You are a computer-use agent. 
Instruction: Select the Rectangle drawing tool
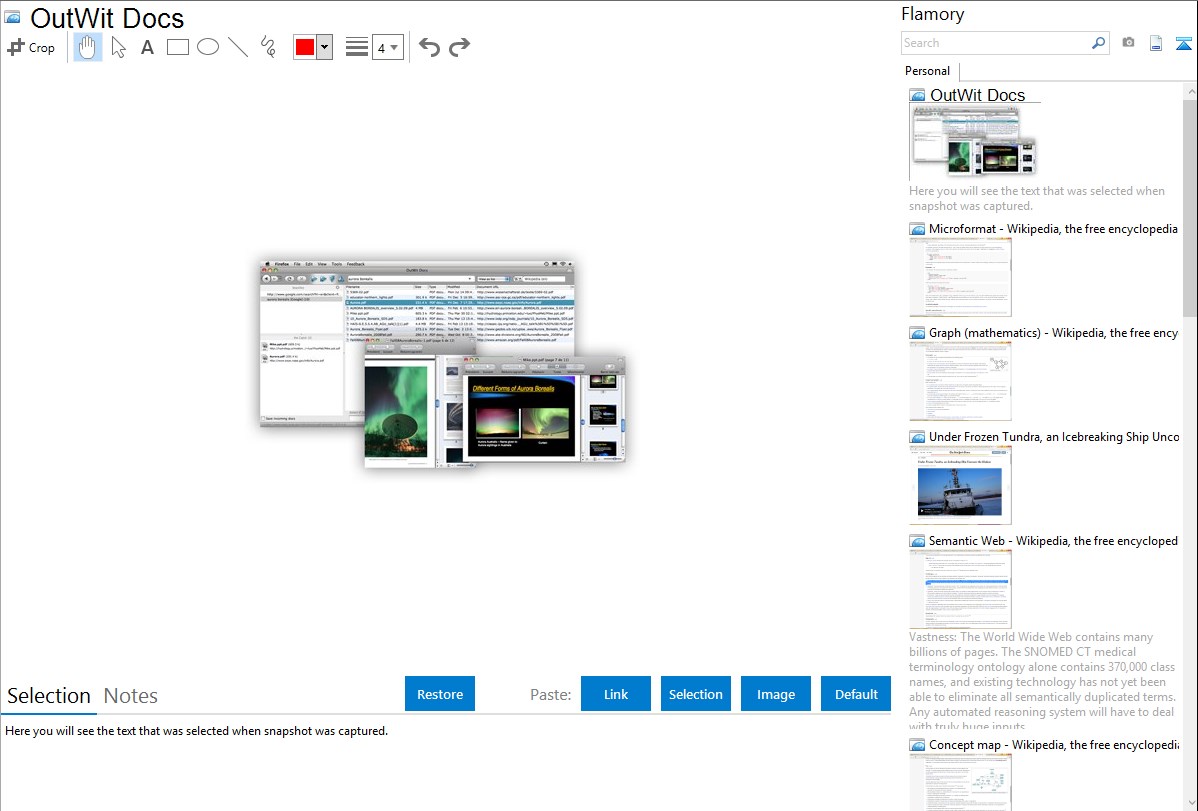pyautogui.click(x=177, y=47)
